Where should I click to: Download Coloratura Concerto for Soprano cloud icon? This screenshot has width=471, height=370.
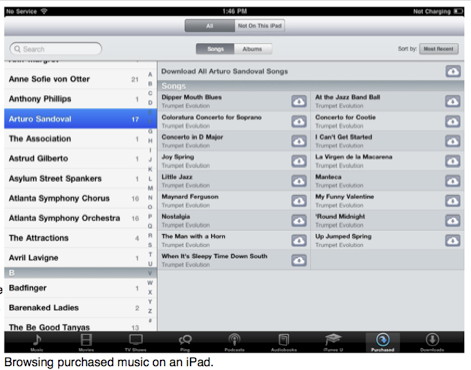pos(299,121)
